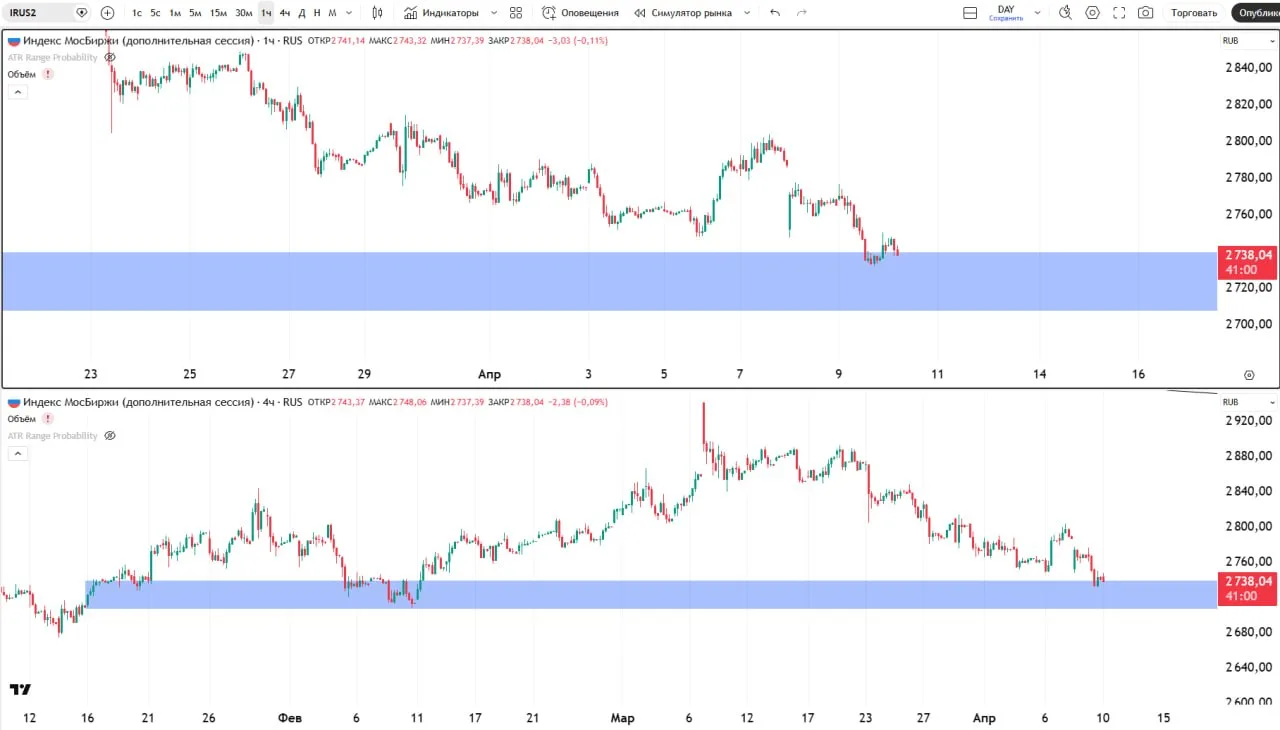Open the symbol status icon next to IRUS2

tap(82, 13)
